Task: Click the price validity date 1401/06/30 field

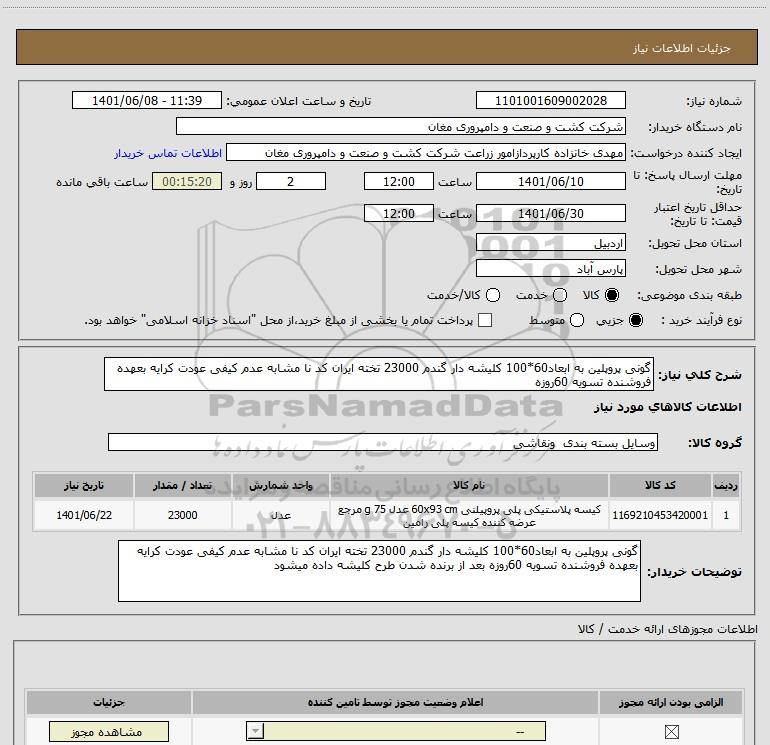Action: click(551, 213)
